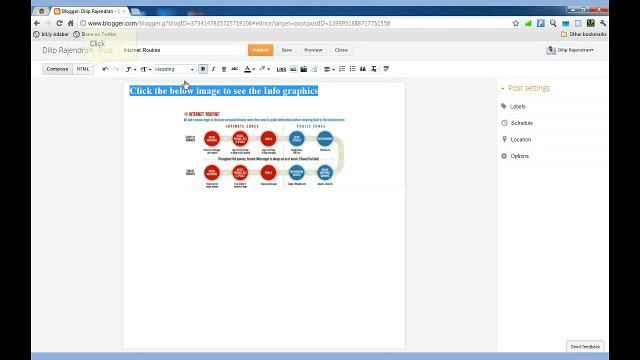
Task: Select the infographic image in the post
Action: (x=264, y=149)
